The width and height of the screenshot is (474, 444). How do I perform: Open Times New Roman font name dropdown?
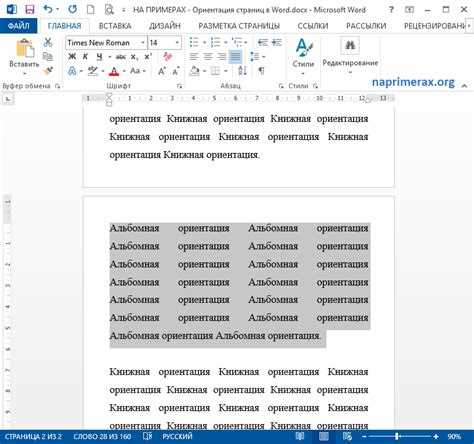(x=142, y=43)
